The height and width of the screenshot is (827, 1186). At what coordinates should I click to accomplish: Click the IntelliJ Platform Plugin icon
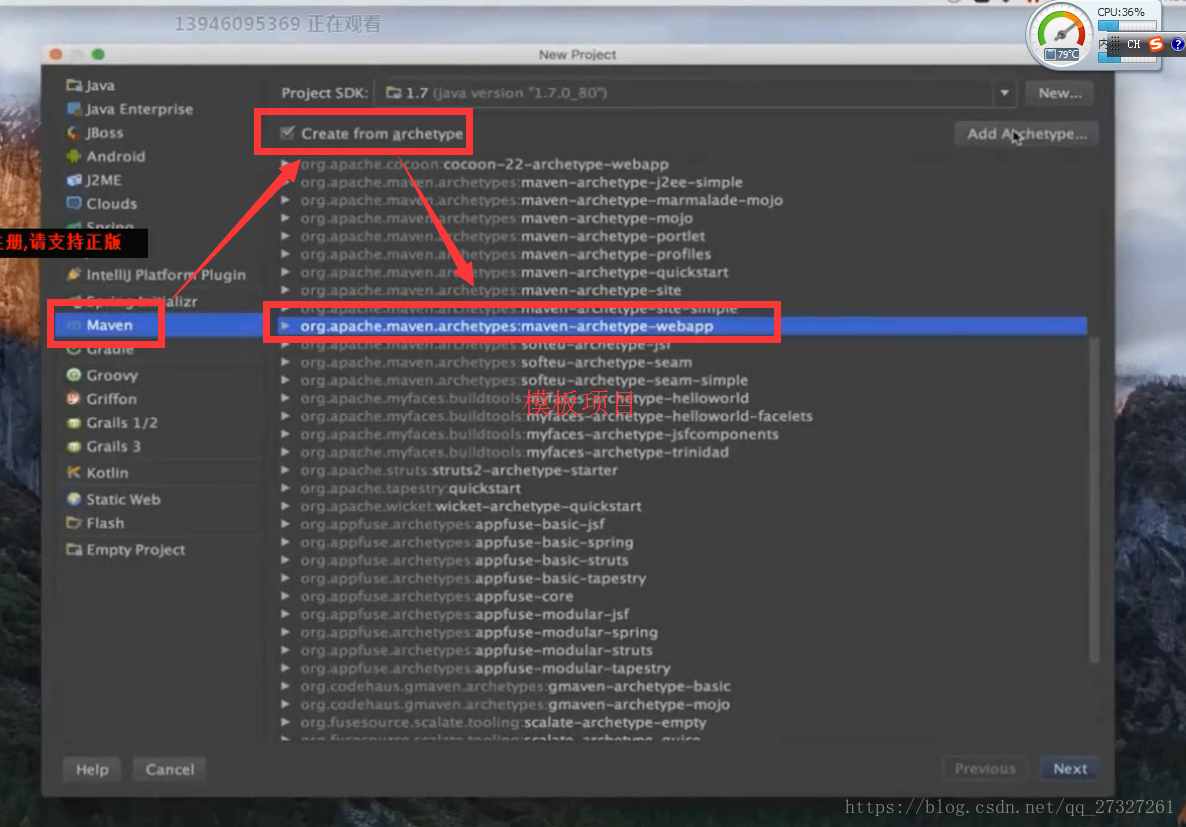point(74,275)
